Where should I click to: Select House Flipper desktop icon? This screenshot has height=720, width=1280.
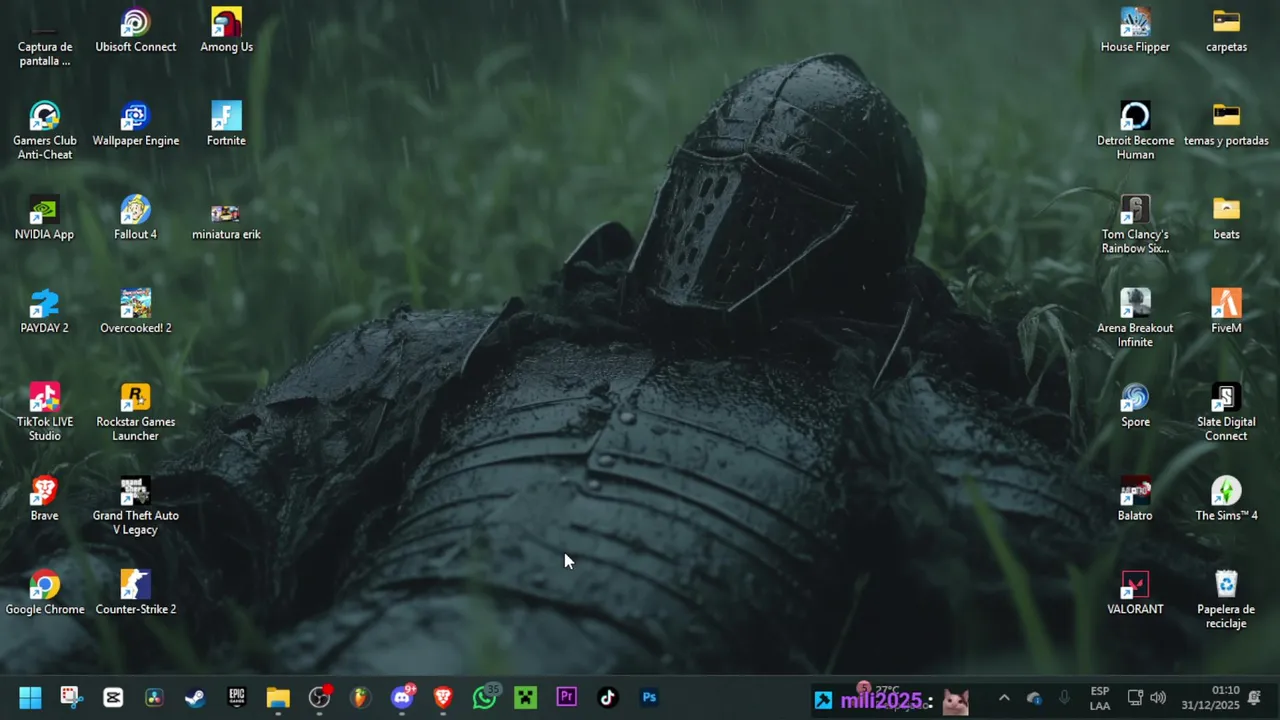tap(1135, 31)
